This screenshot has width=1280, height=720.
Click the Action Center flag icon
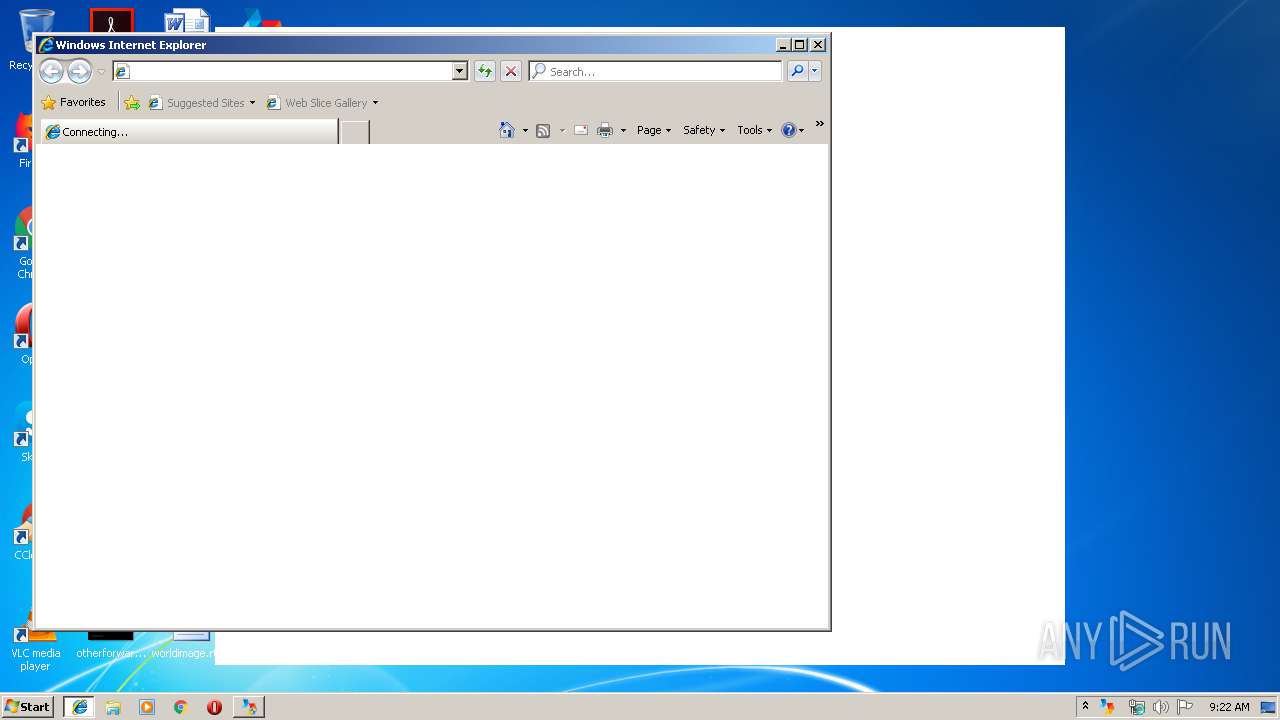coord(1185,707)
